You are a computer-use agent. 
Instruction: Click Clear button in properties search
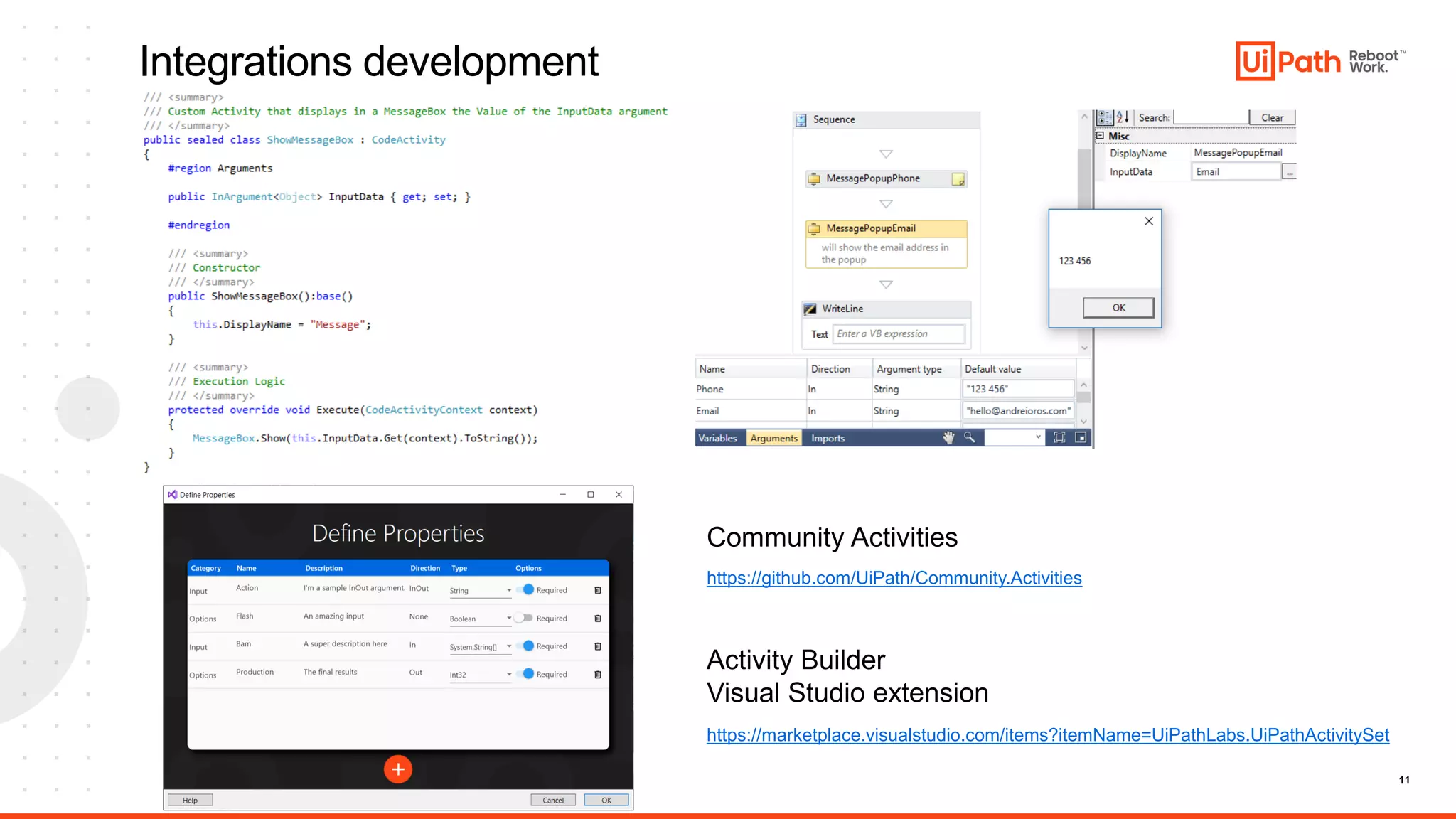(x=1272, y=118)
